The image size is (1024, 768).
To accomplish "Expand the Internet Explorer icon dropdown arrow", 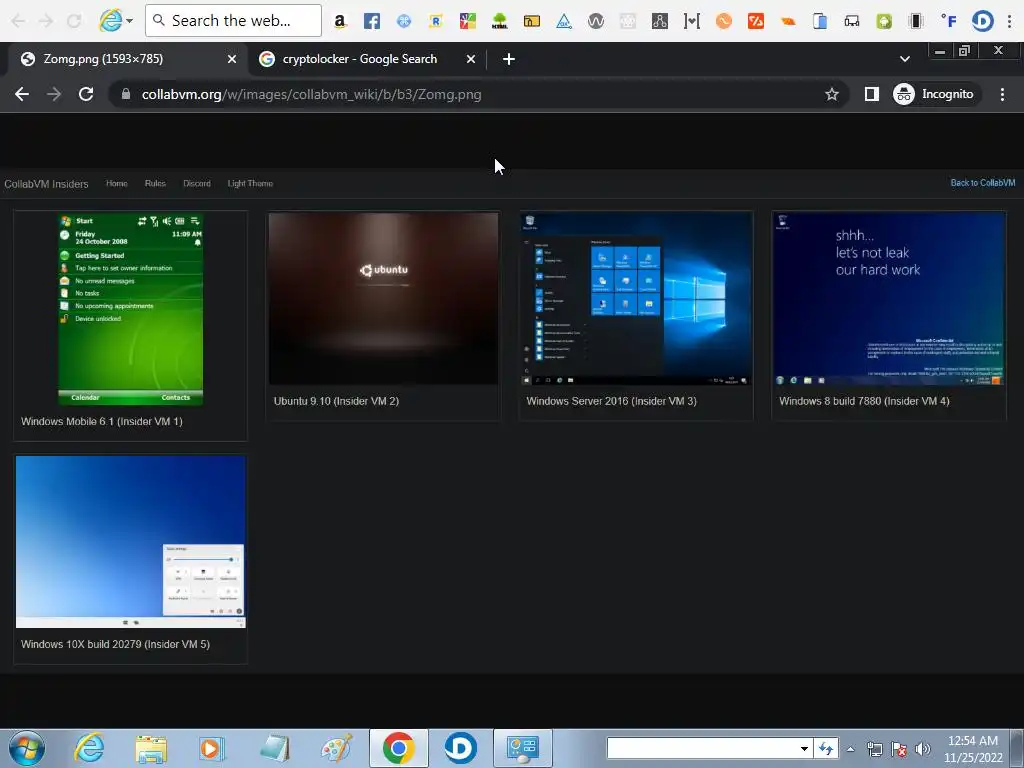I will pyautogui.click(x=129, y=21).
